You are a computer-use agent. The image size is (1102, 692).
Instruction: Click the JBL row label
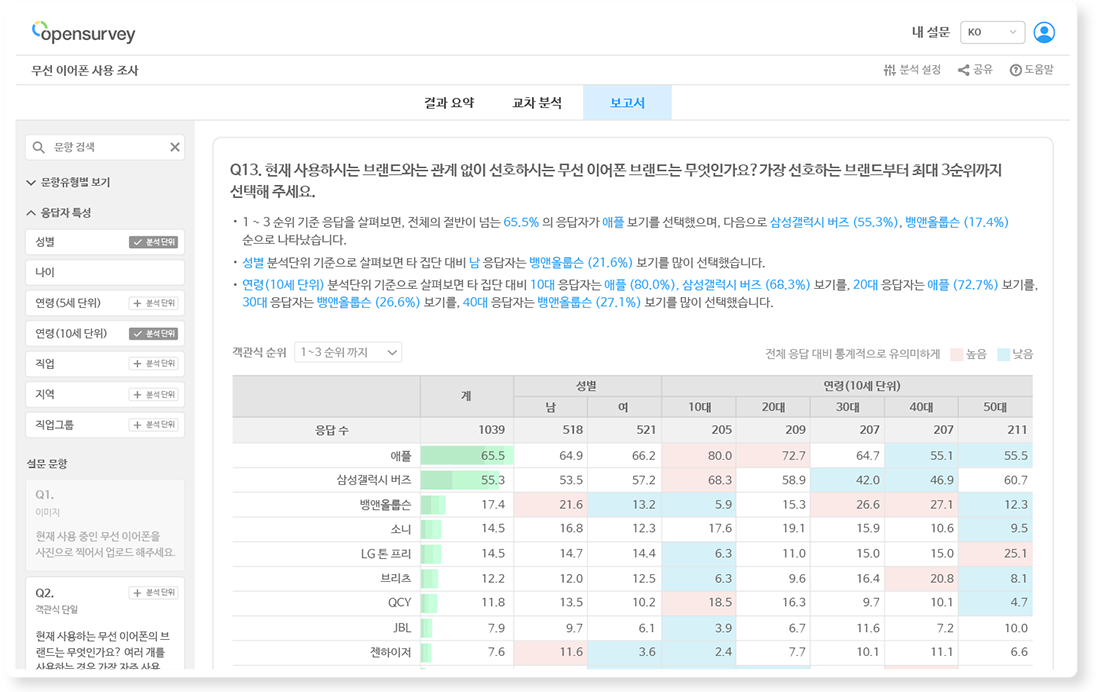(402, 627)
